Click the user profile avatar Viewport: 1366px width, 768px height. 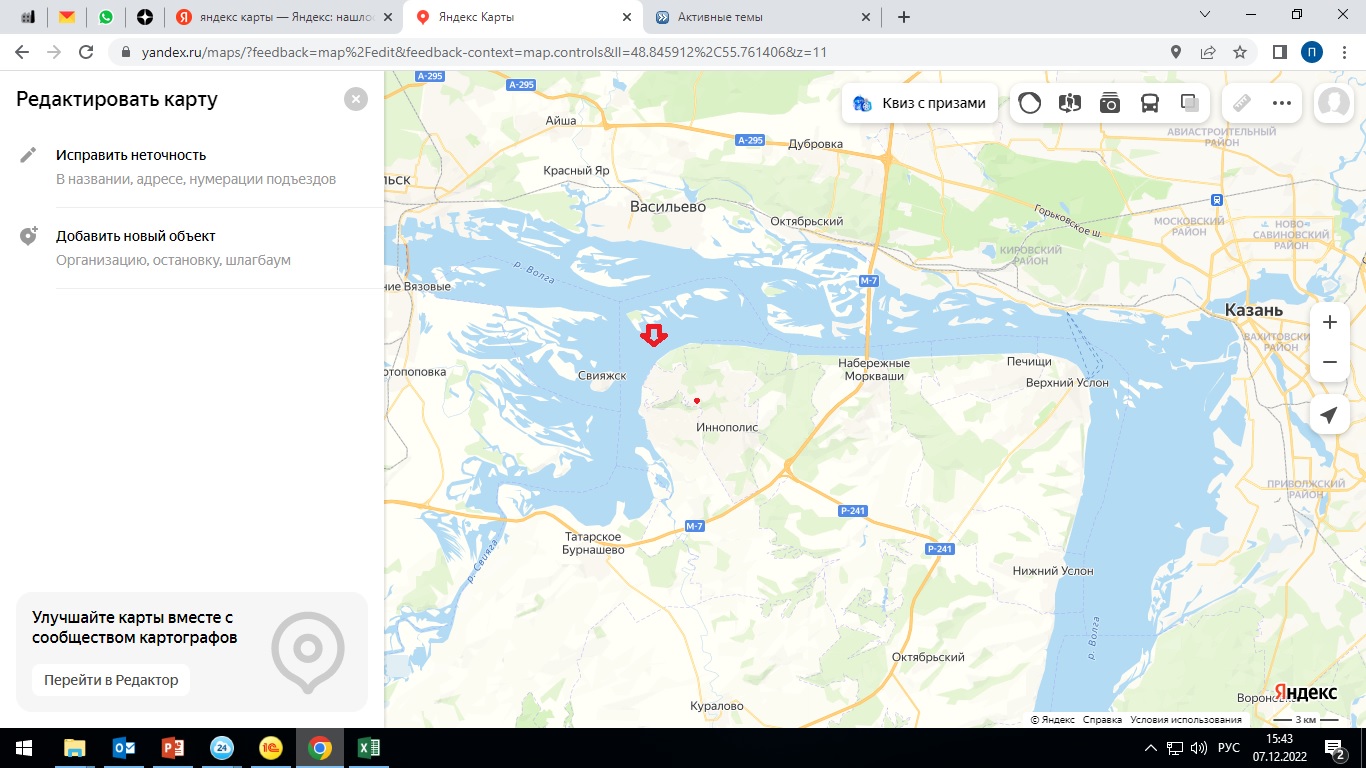tap(1333, 103)
